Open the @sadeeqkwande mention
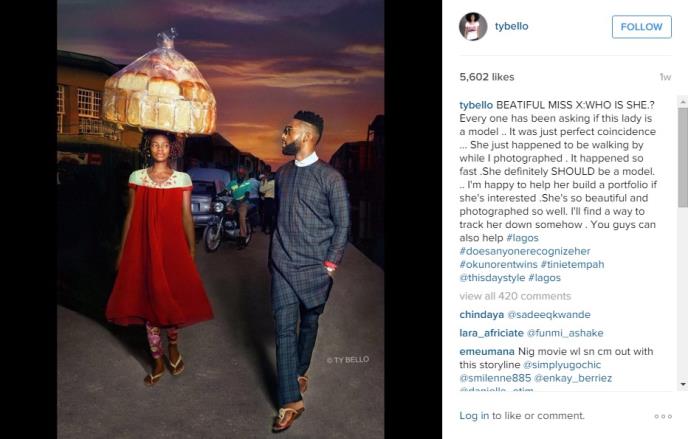This screenshot has width=688, height=439. (549, 314)
